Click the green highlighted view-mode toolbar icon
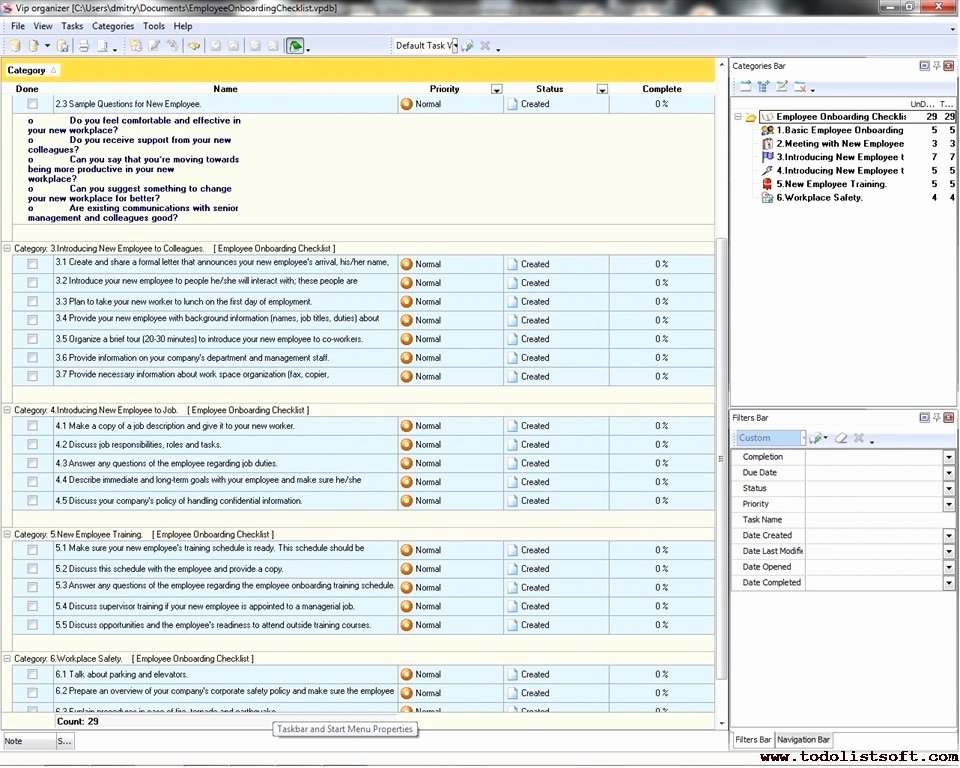Viewport: 960px width, 768px height. 295,46
